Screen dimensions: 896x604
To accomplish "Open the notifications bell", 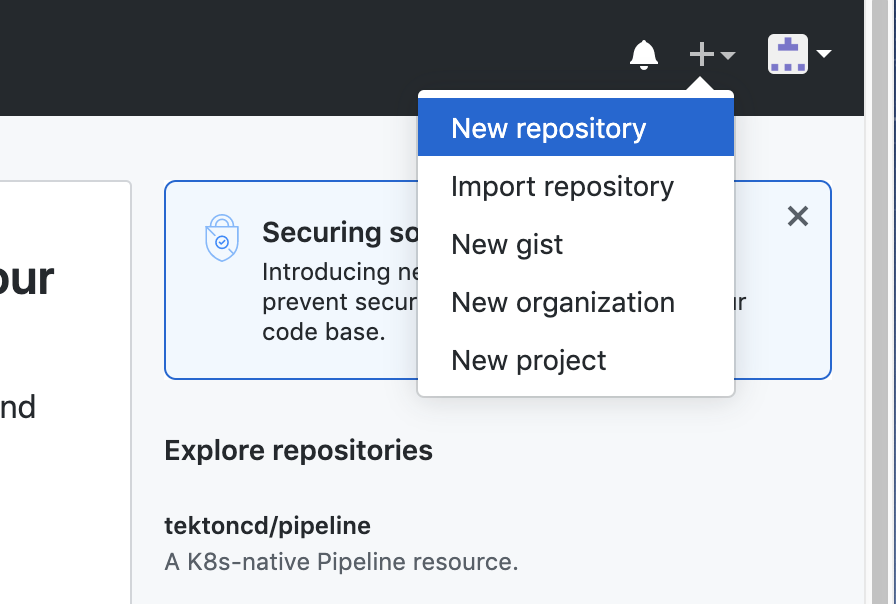I will pyautogui.click(x=643, y=55).
